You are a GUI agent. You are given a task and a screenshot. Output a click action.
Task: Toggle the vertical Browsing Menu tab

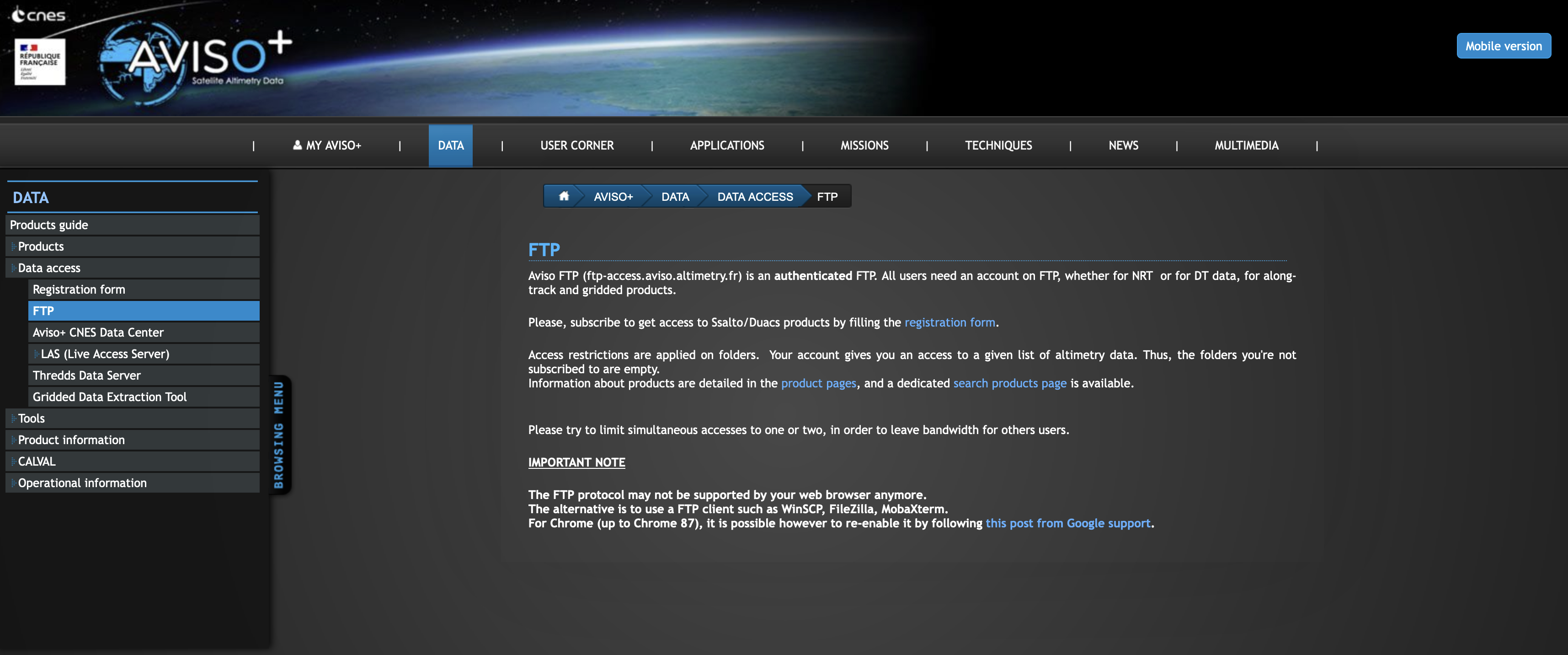(x=279, y=435)
